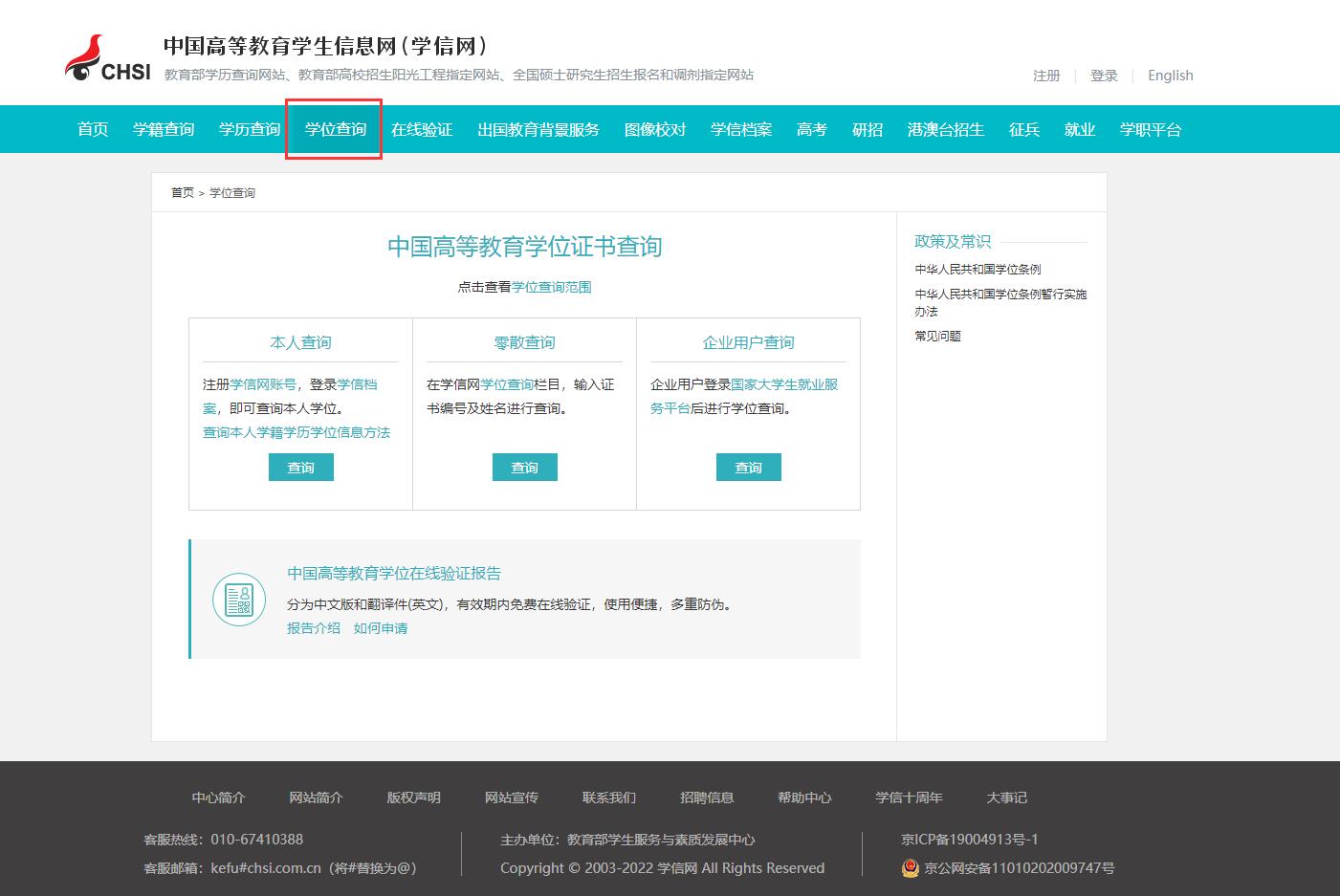The width and height of the screenshot is (1340, 896).
Task: Open 查询本人学籍学历学位信息方法 link
Action: click(297, 432)
